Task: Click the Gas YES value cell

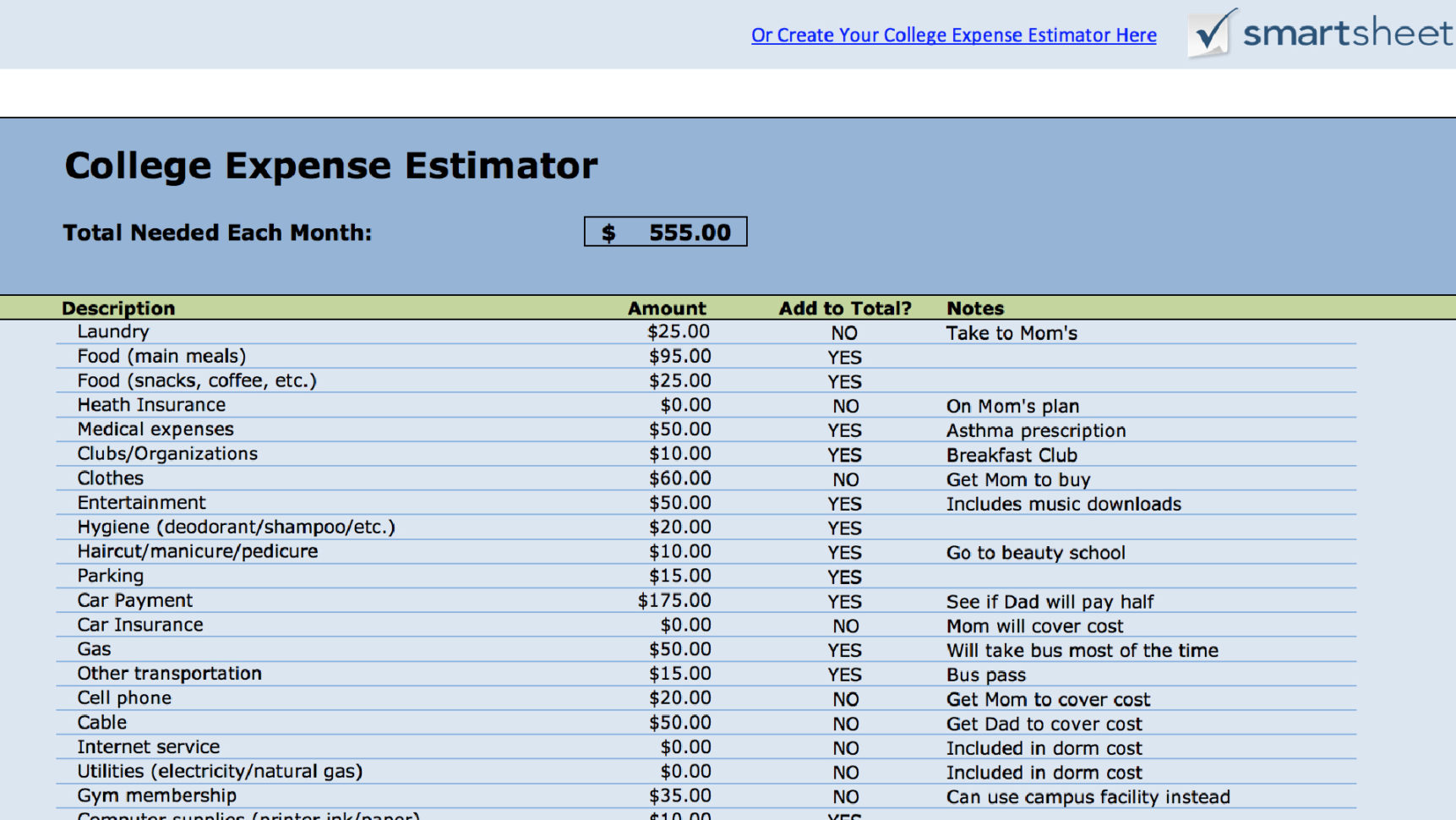Action: (x=843, y=649)
